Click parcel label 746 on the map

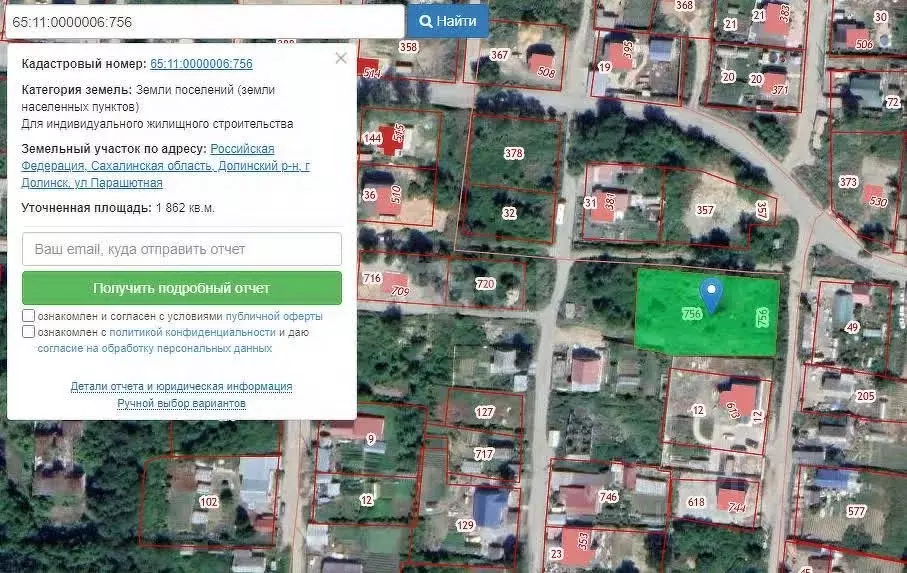609,496
